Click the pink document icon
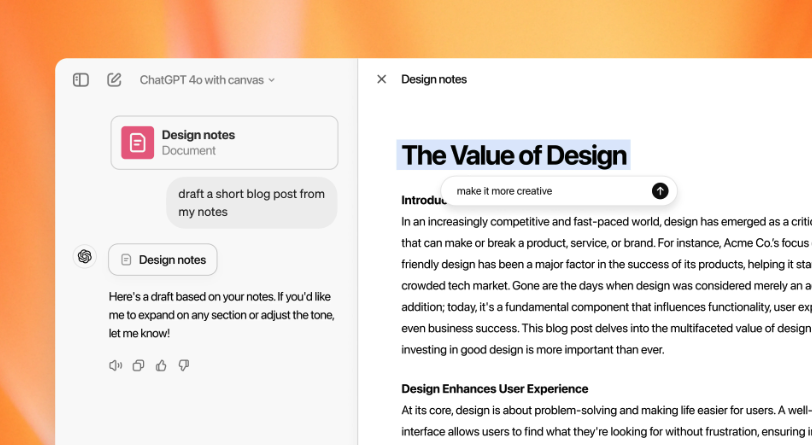 [137, 142]
